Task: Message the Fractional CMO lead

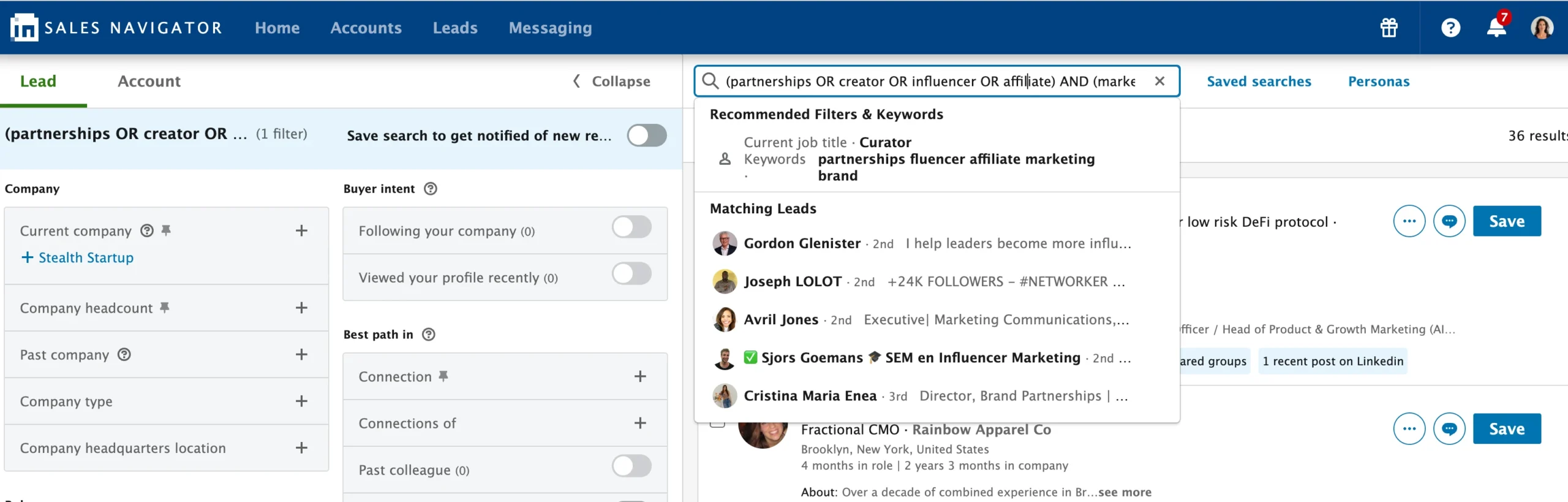Action: tap(1449, 428)
